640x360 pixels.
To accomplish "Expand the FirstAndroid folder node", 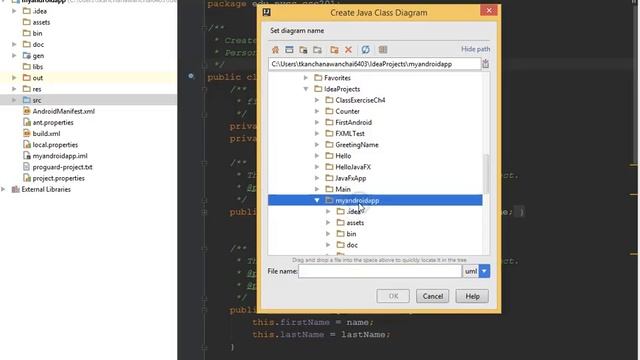I will tap(317, 122).
